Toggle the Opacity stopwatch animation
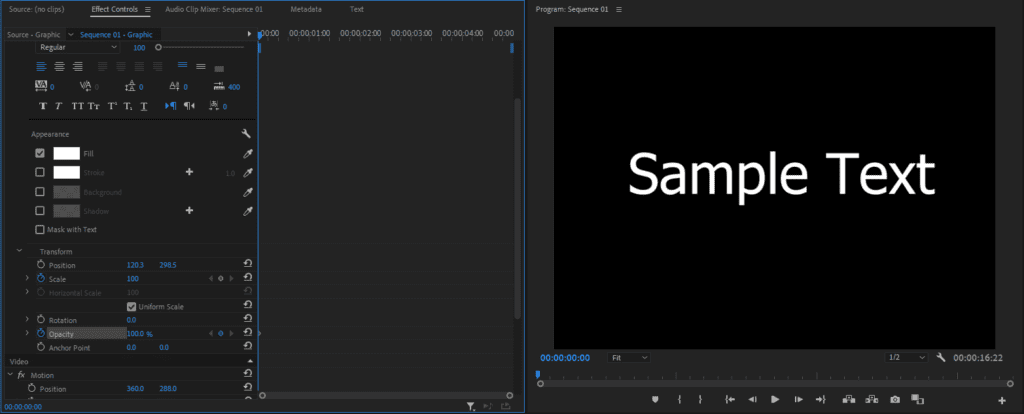 41,333
